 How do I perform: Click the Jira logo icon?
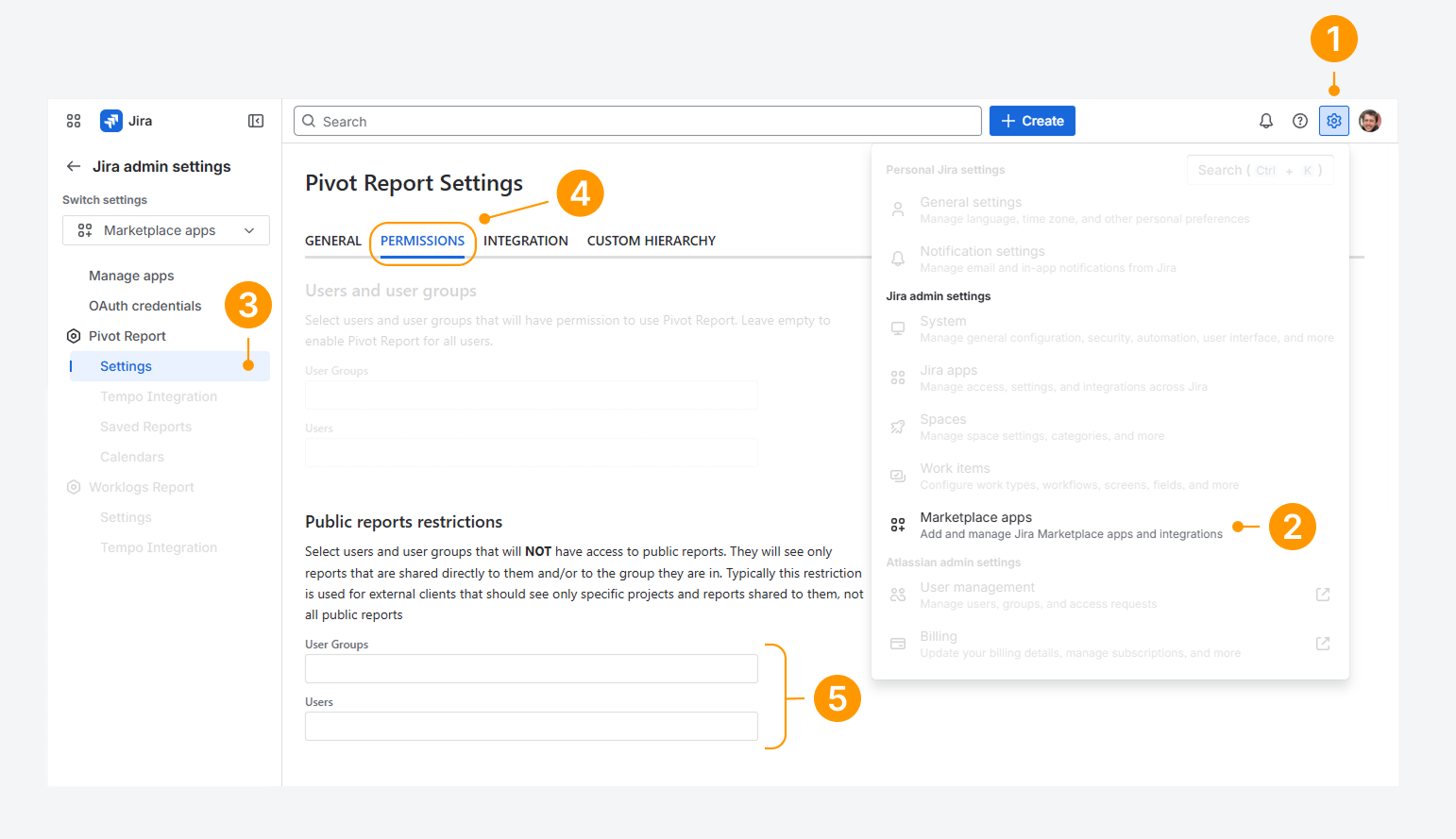point(111,121)
